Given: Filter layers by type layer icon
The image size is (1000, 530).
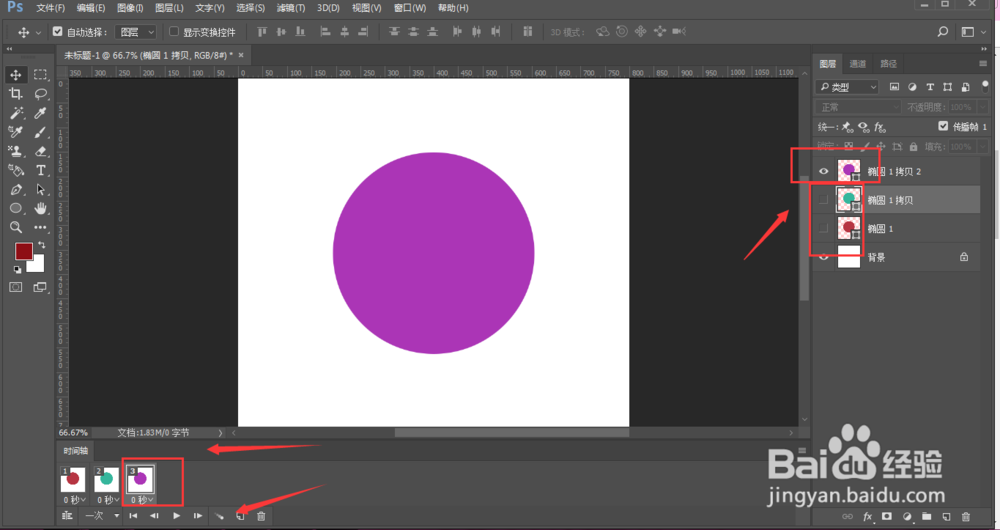Looking at the screenshot, I should click(x=930, y=87).
